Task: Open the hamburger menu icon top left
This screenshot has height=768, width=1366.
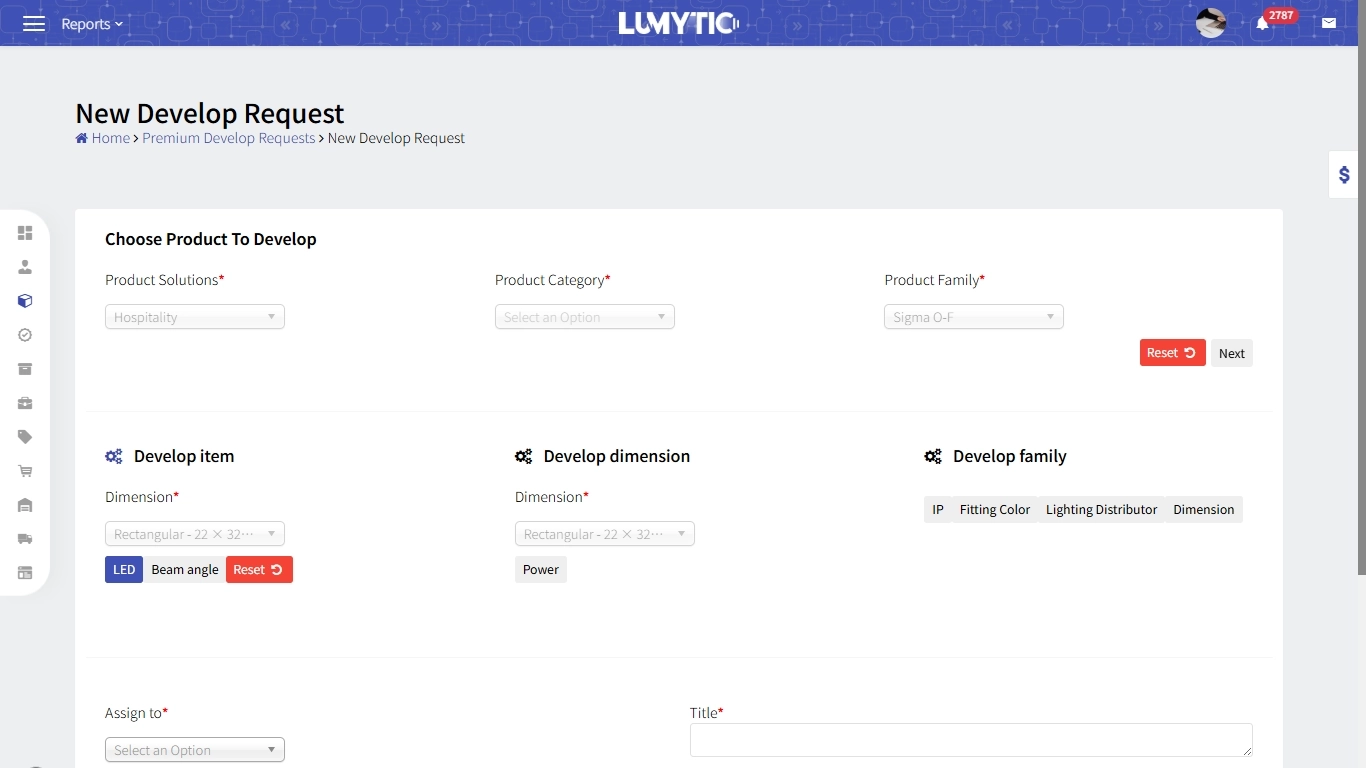Action: [33, 23]
